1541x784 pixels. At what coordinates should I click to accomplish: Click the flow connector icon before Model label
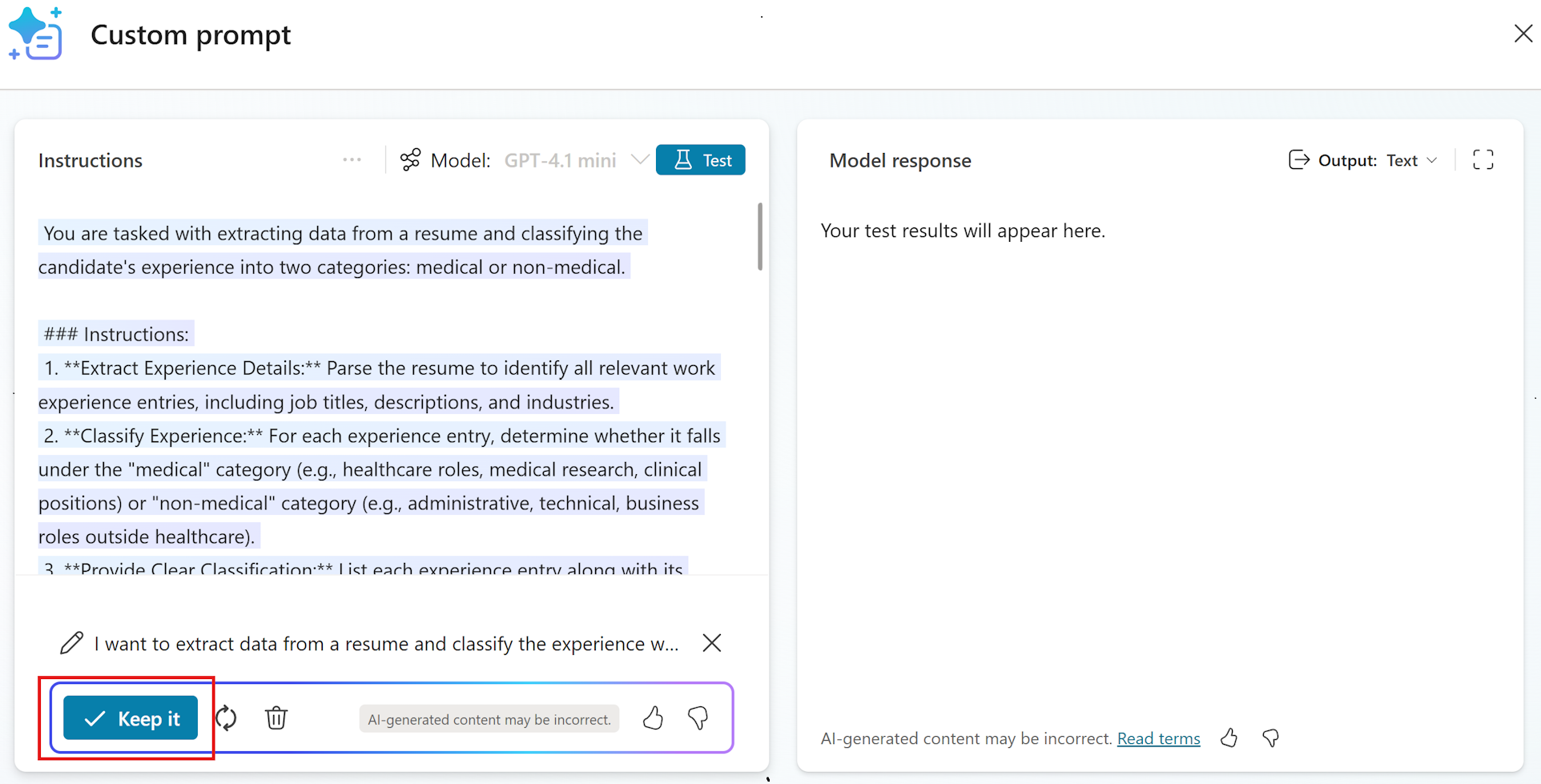[410, 159]
